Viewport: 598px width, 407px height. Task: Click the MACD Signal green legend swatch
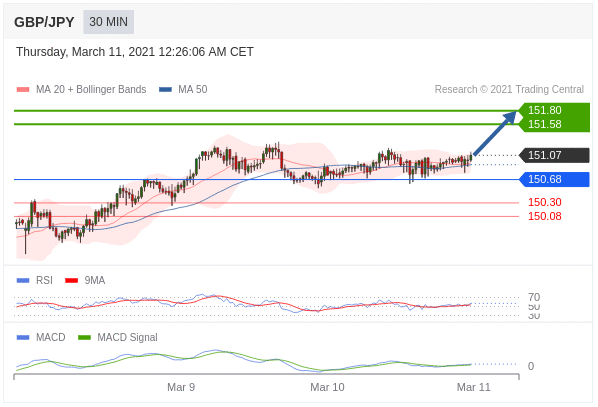84,338
